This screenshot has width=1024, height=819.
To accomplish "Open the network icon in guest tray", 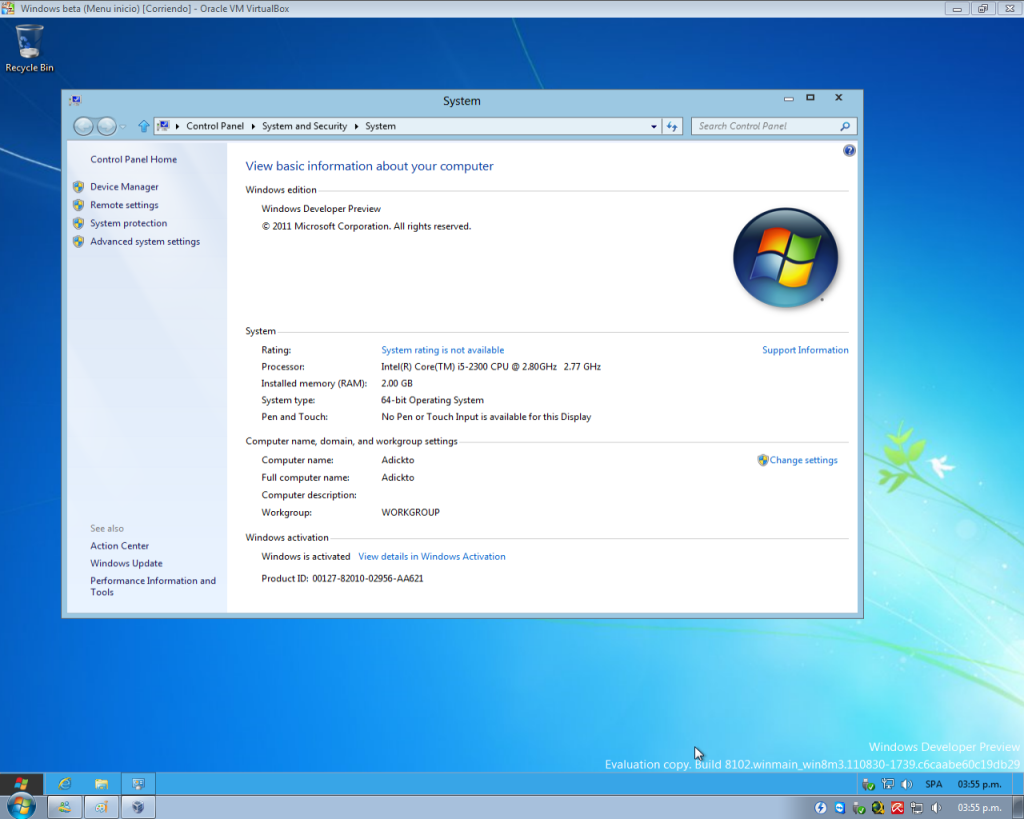I will (x=888, y=784).
